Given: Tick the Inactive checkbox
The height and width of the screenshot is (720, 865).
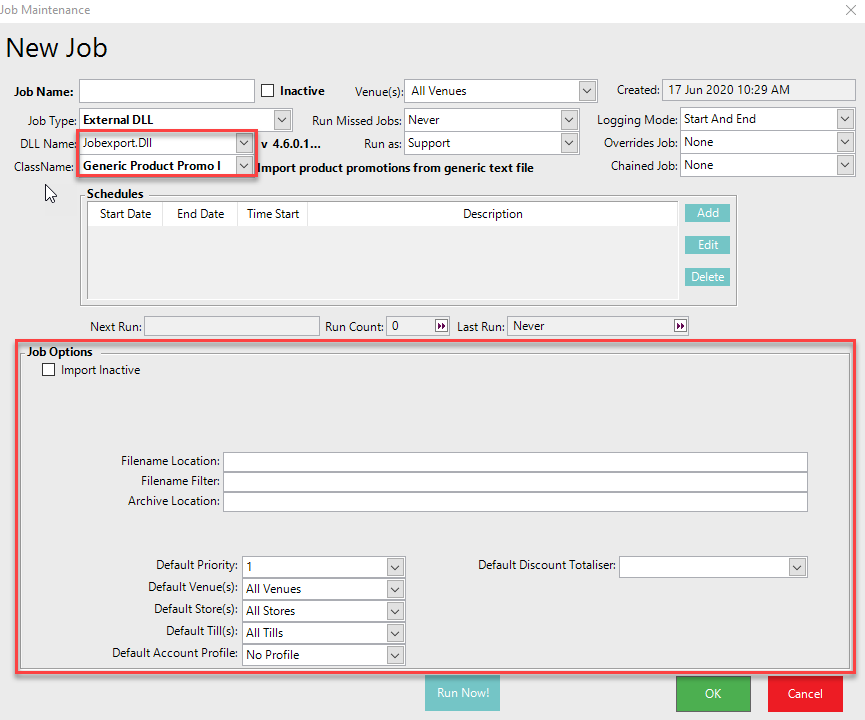Looking at the screenshot, I should click(x=267, y=91).
